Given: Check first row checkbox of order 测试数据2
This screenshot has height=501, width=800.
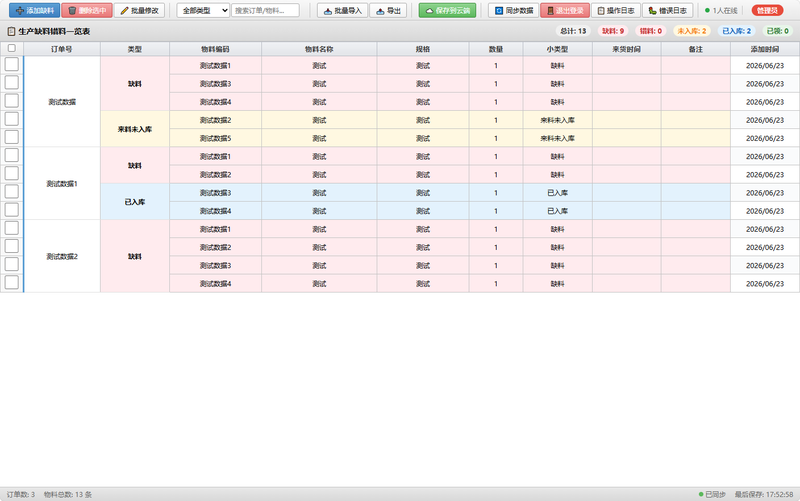Looking at the screenshot, I should coord(12,228).
